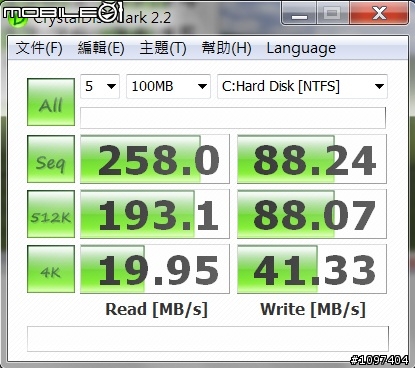Click the 4K read result 19.95
Viewport: 415px width, 368px height.
coord(155,269)
